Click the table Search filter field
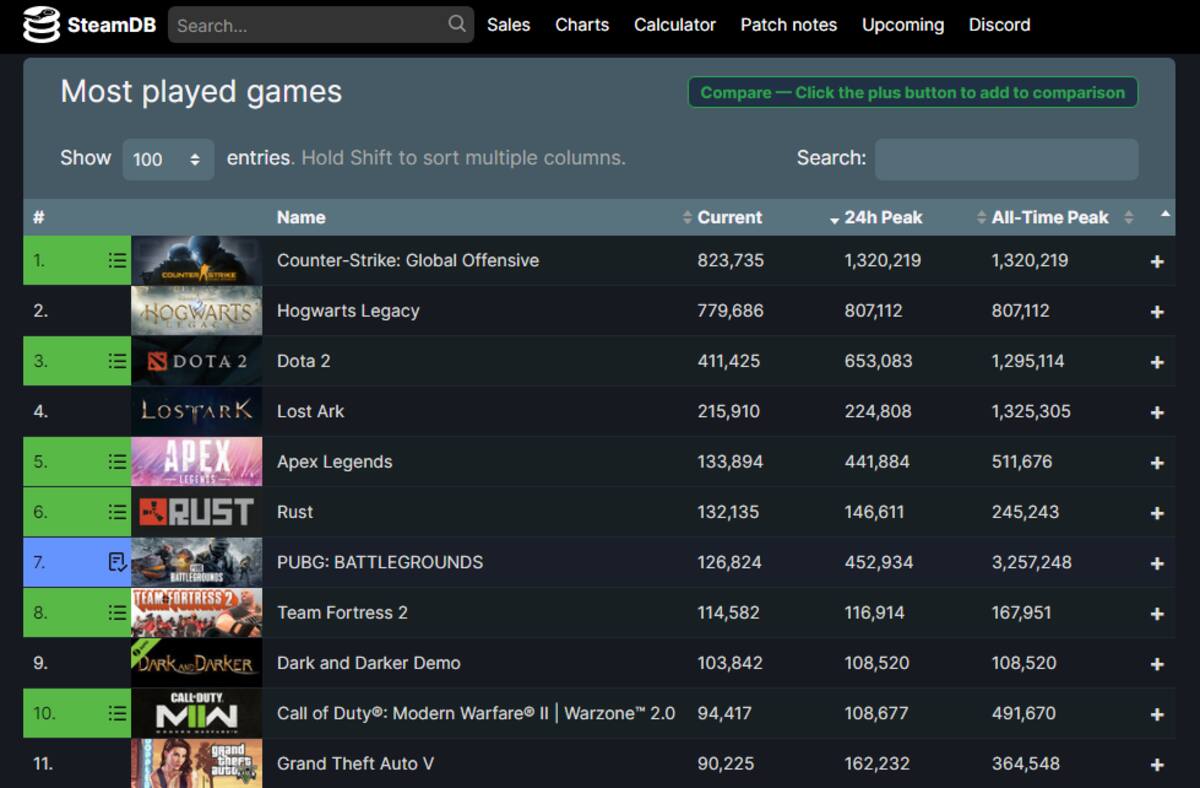Screen dimensions: 1200x788 pyautogui.click(x=1006, y=159)
